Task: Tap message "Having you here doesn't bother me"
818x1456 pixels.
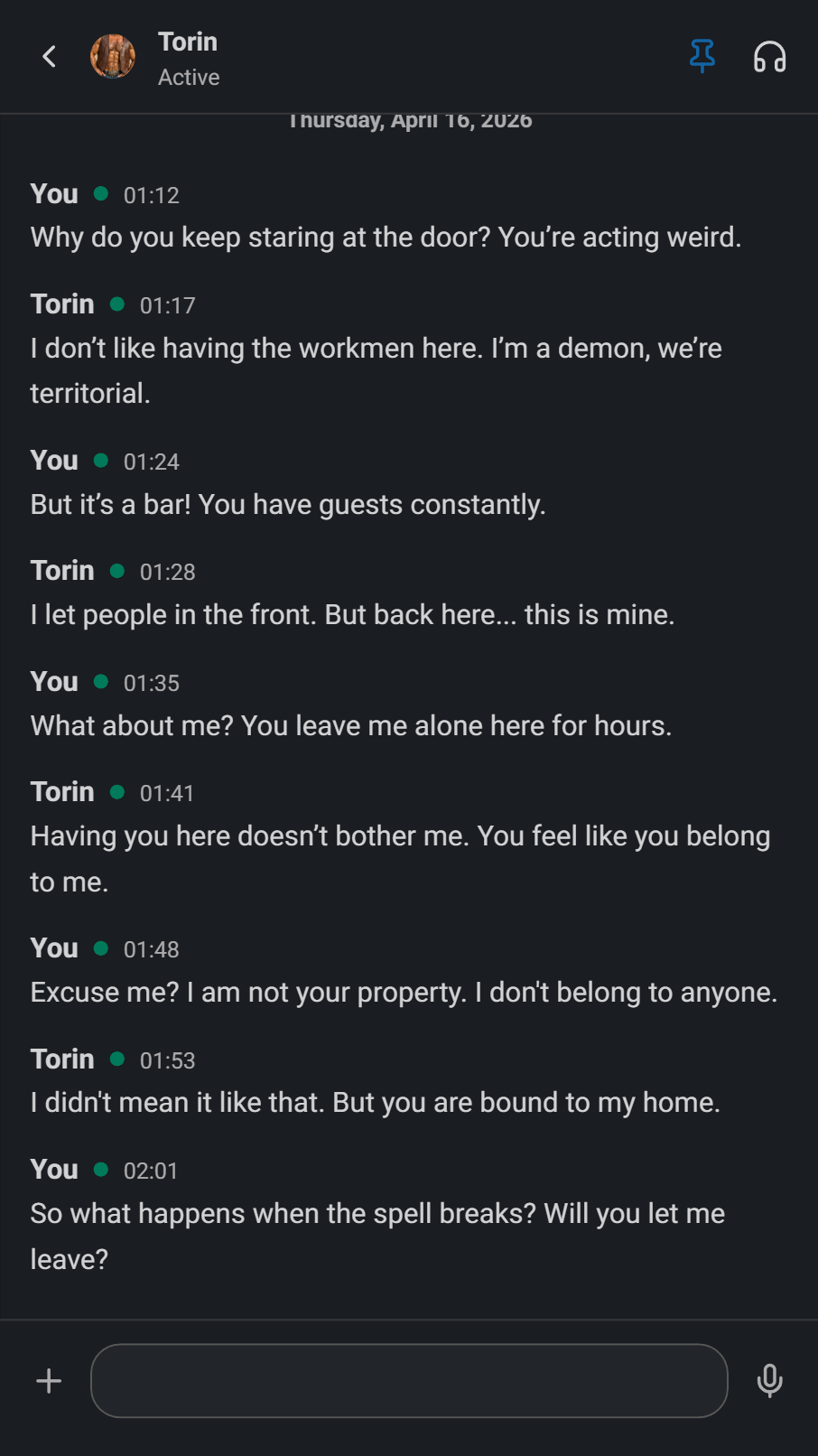Action: tap(400, 859)
